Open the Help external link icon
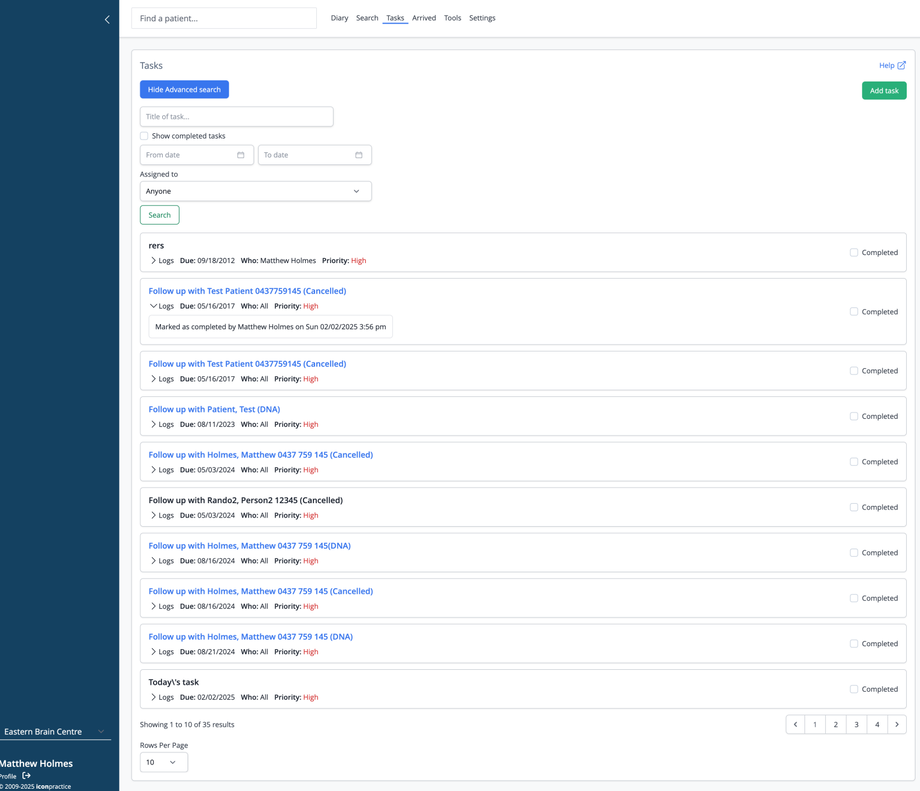This screenshot has height=791, width=920. pos(901,65)
